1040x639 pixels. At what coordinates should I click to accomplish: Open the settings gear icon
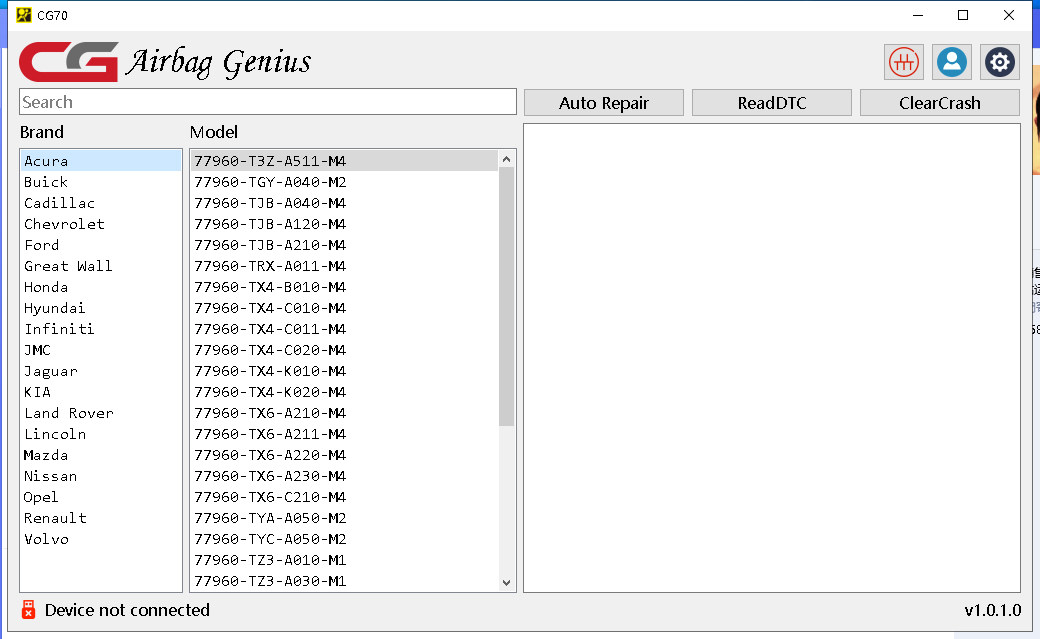coord(999,62)
